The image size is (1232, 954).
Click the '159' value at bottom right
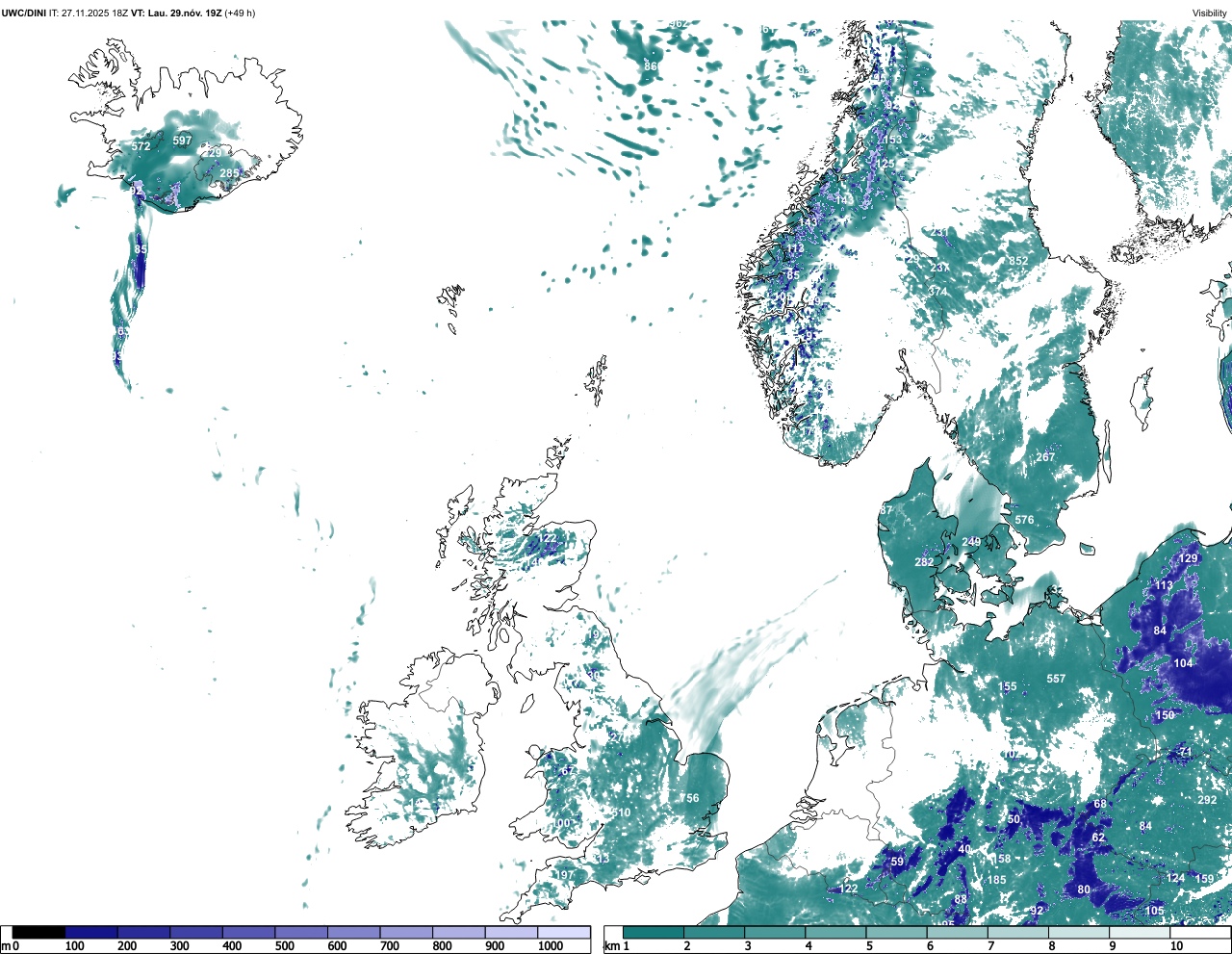[x=1205, y=879]
